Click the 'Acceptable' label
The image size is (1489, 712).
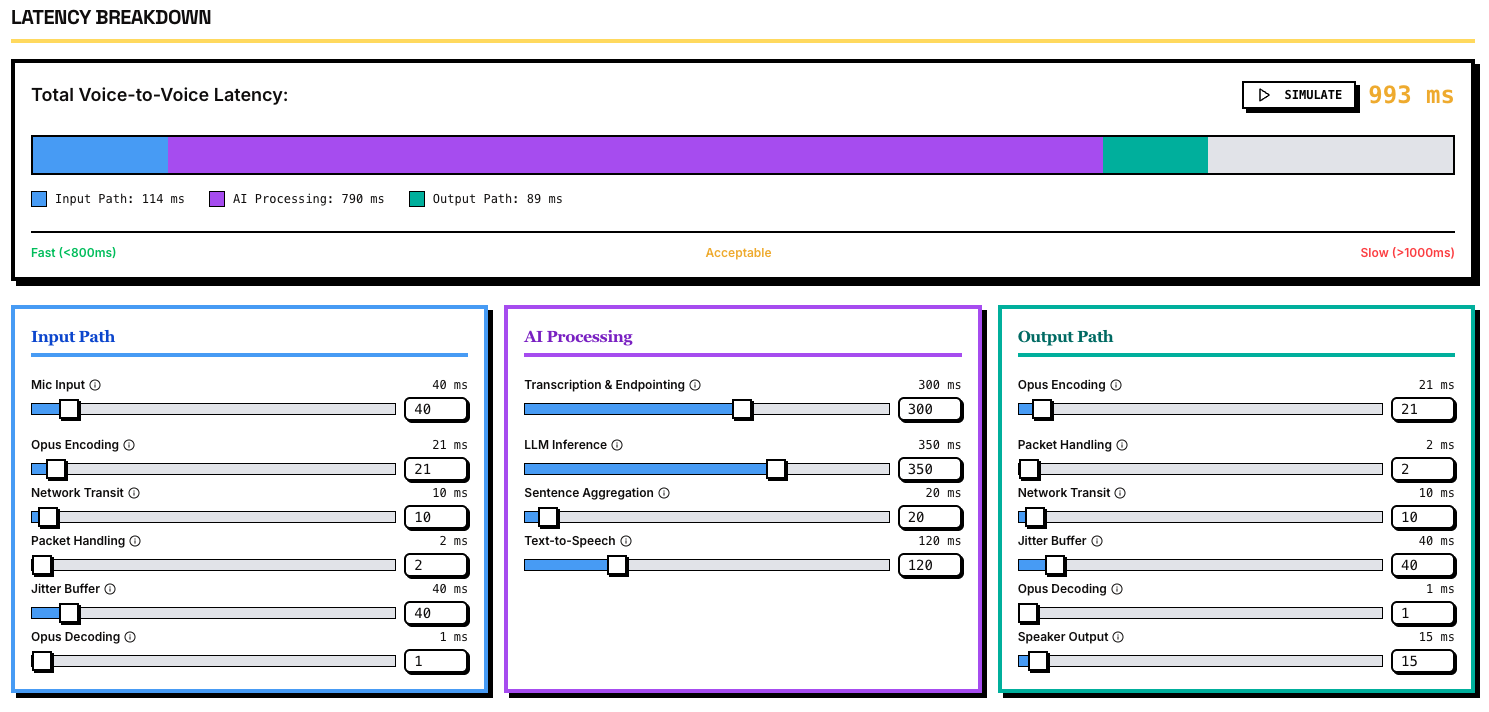click(738, 253)
